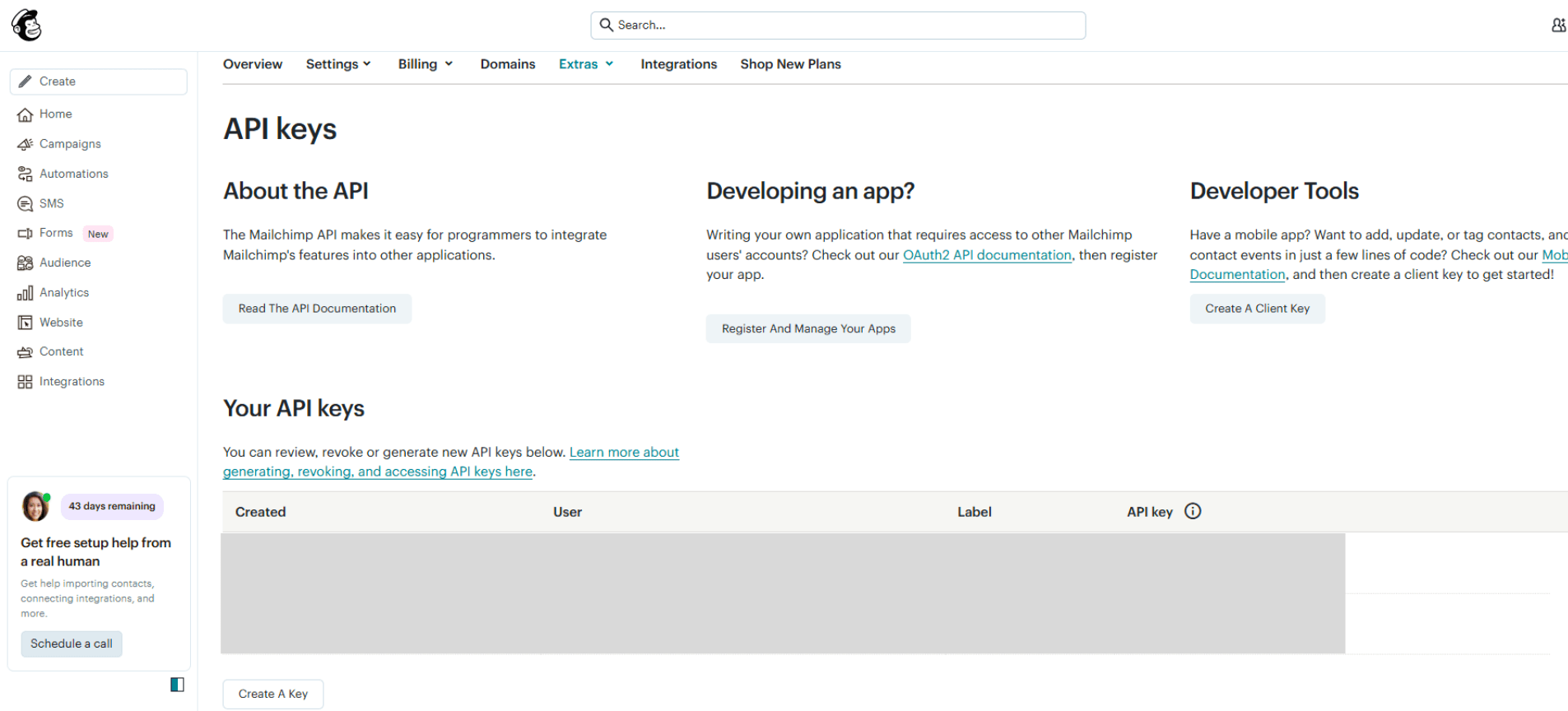Open the Domains tab

pyautogui.click(x=508, y=64)
